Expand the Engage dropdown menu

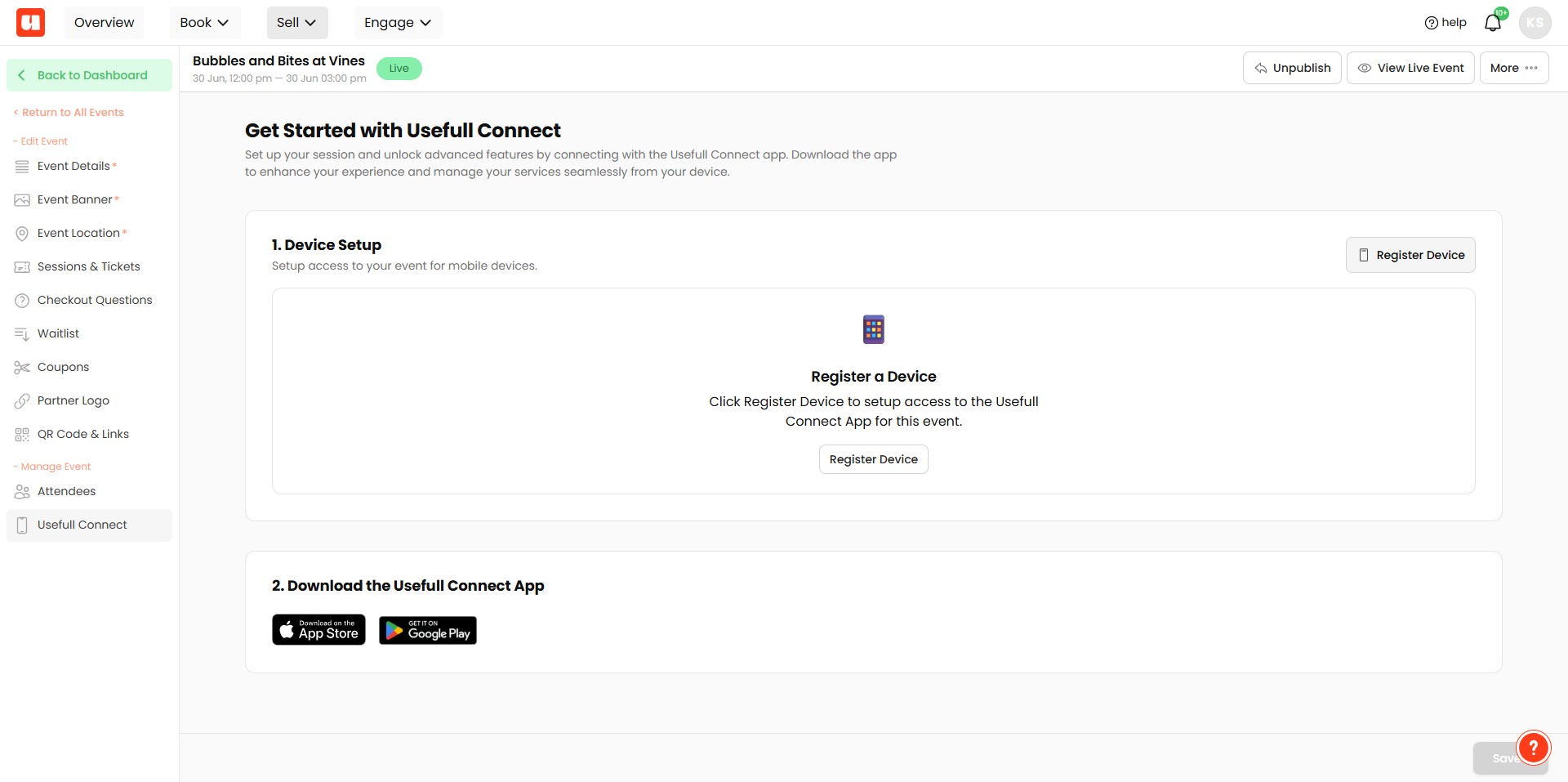[x=399, y=23]
